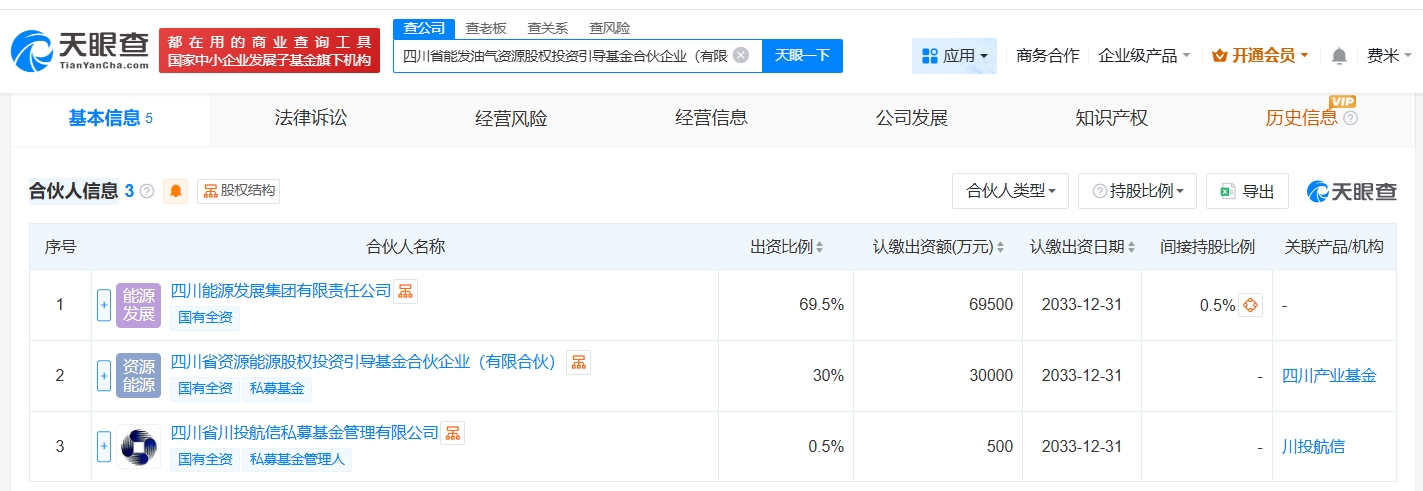Viewport: 1423px width, 491px height.
Task: Expand row 3 with plus button
Action: click(x=104, y=447)
